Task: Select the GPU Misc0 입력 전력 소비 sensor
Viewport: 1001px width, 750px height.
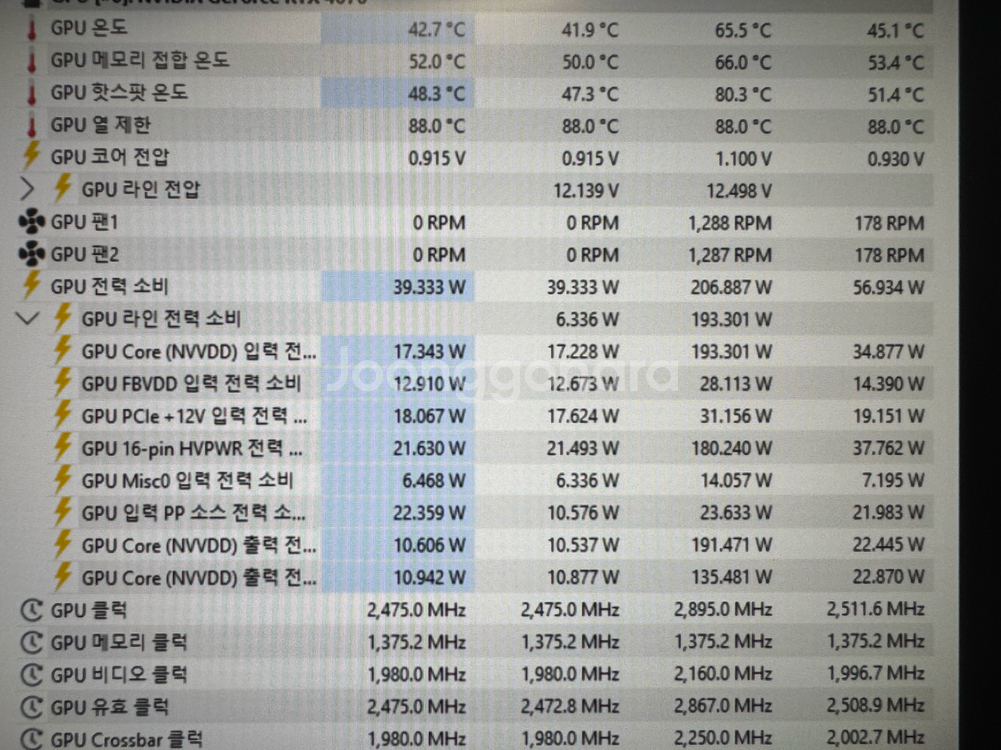Action: click(x=187, y=481)
